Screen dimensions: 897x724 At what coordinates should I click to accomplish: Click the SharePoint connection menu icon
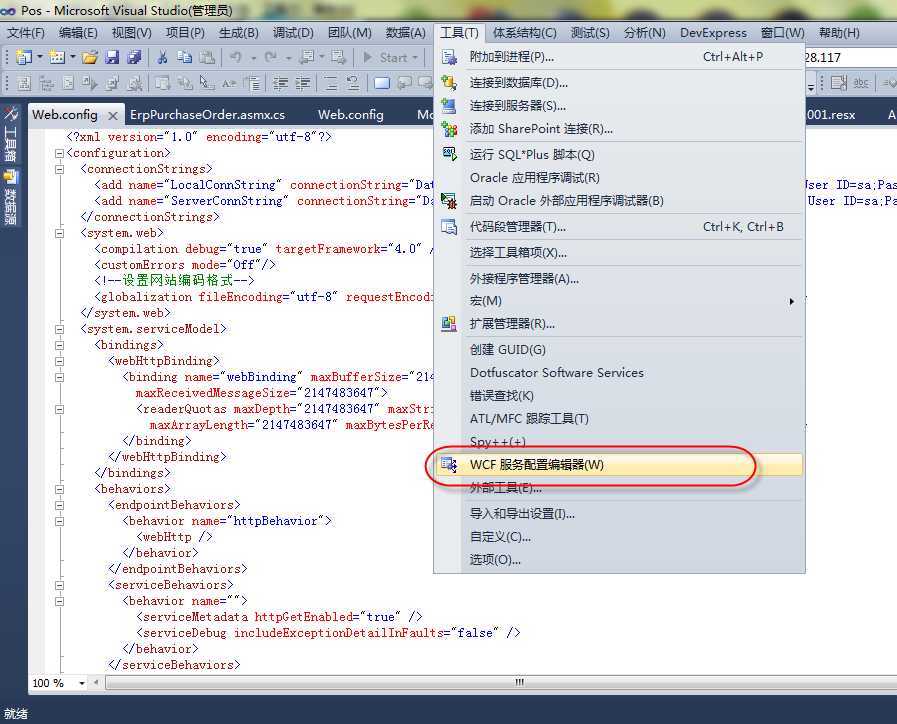[x=449, y=129]
